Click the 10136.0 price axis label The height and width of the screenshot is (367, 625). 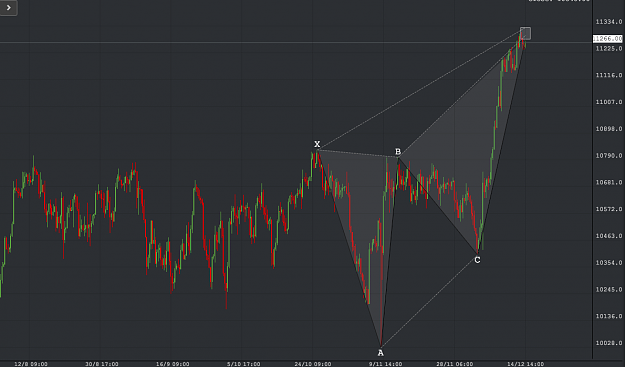[x=609, y=316]
